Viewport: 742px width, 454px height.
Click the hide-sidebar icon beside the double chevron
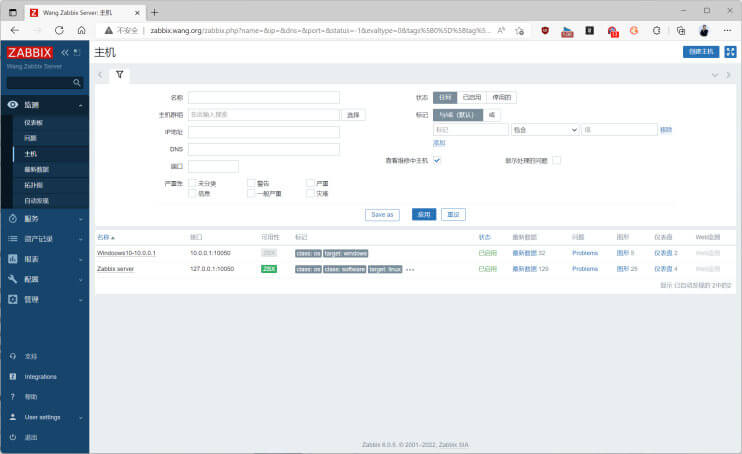pos(77,53)
